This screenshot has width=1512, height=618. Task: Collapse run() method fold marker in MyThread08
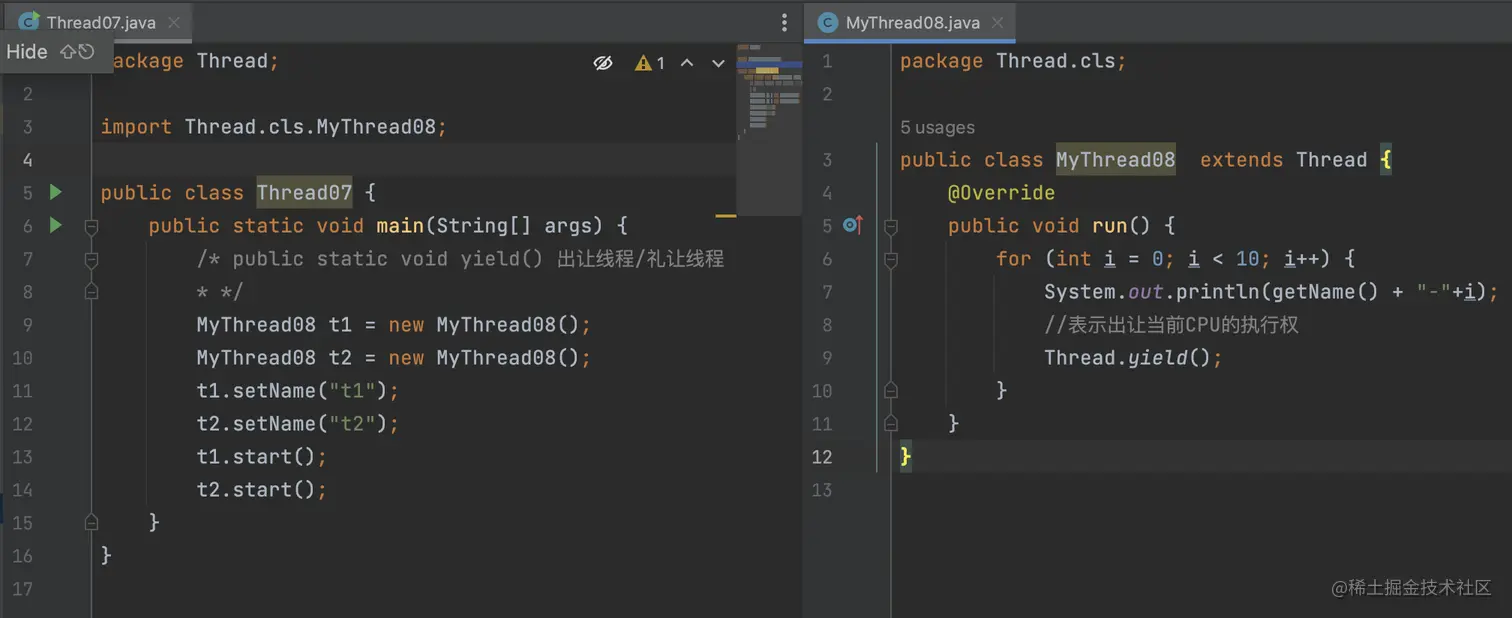click(890, 227)
